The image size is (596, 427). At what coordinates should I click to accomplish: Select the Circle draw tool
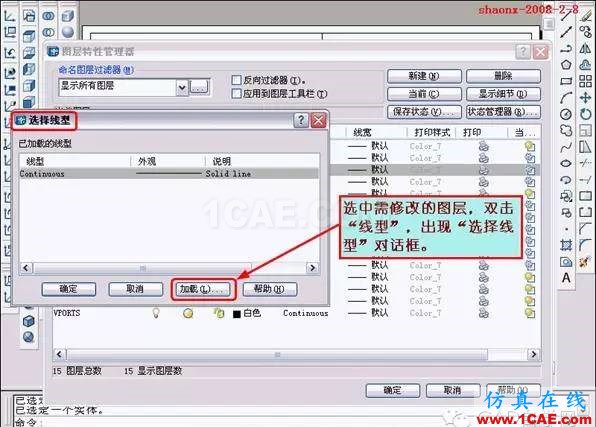(566, 114)
